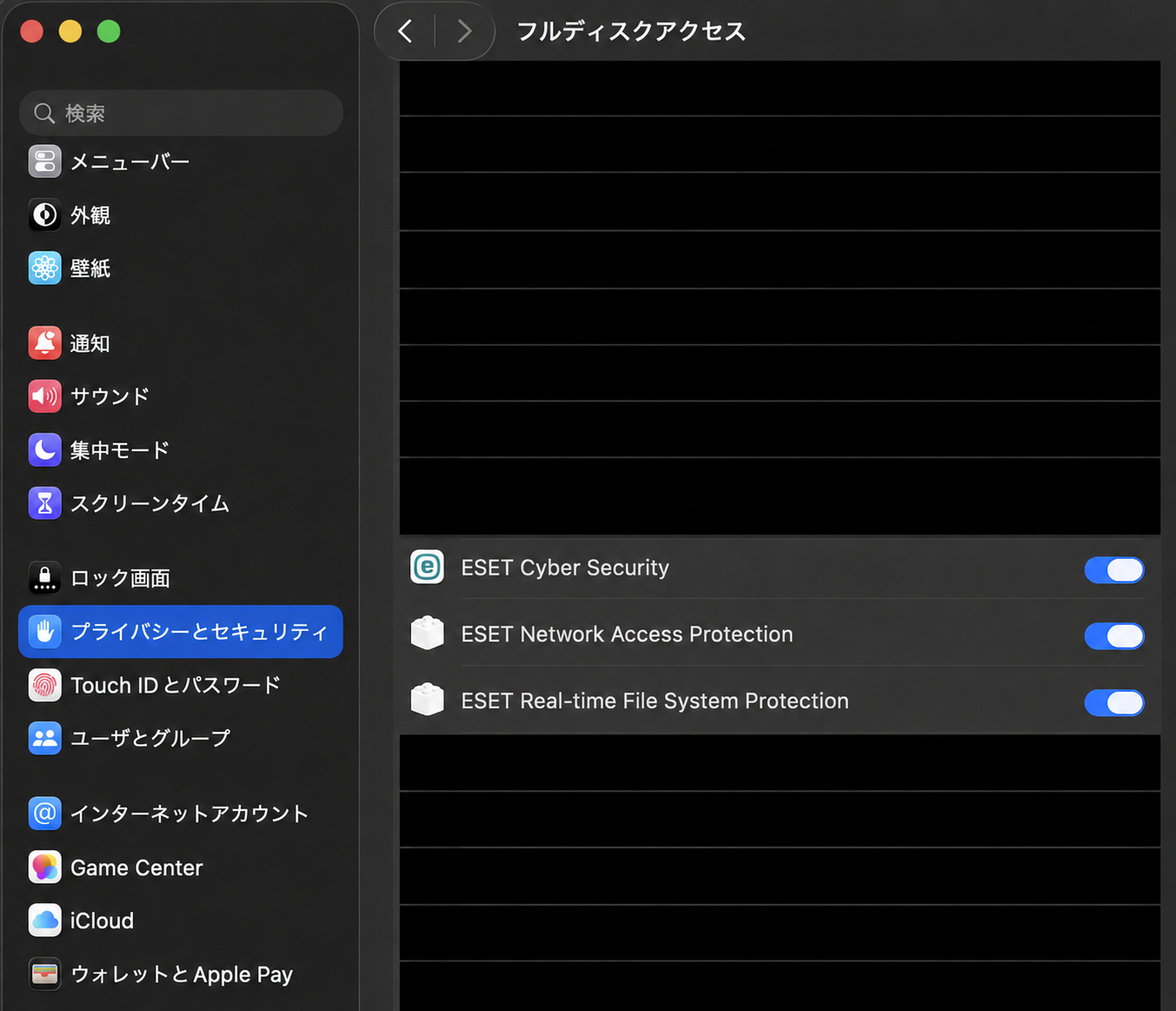Select the 集中モード moon icon
The width and height of the screenshot is (1176, 1011).
click(44, 449)
